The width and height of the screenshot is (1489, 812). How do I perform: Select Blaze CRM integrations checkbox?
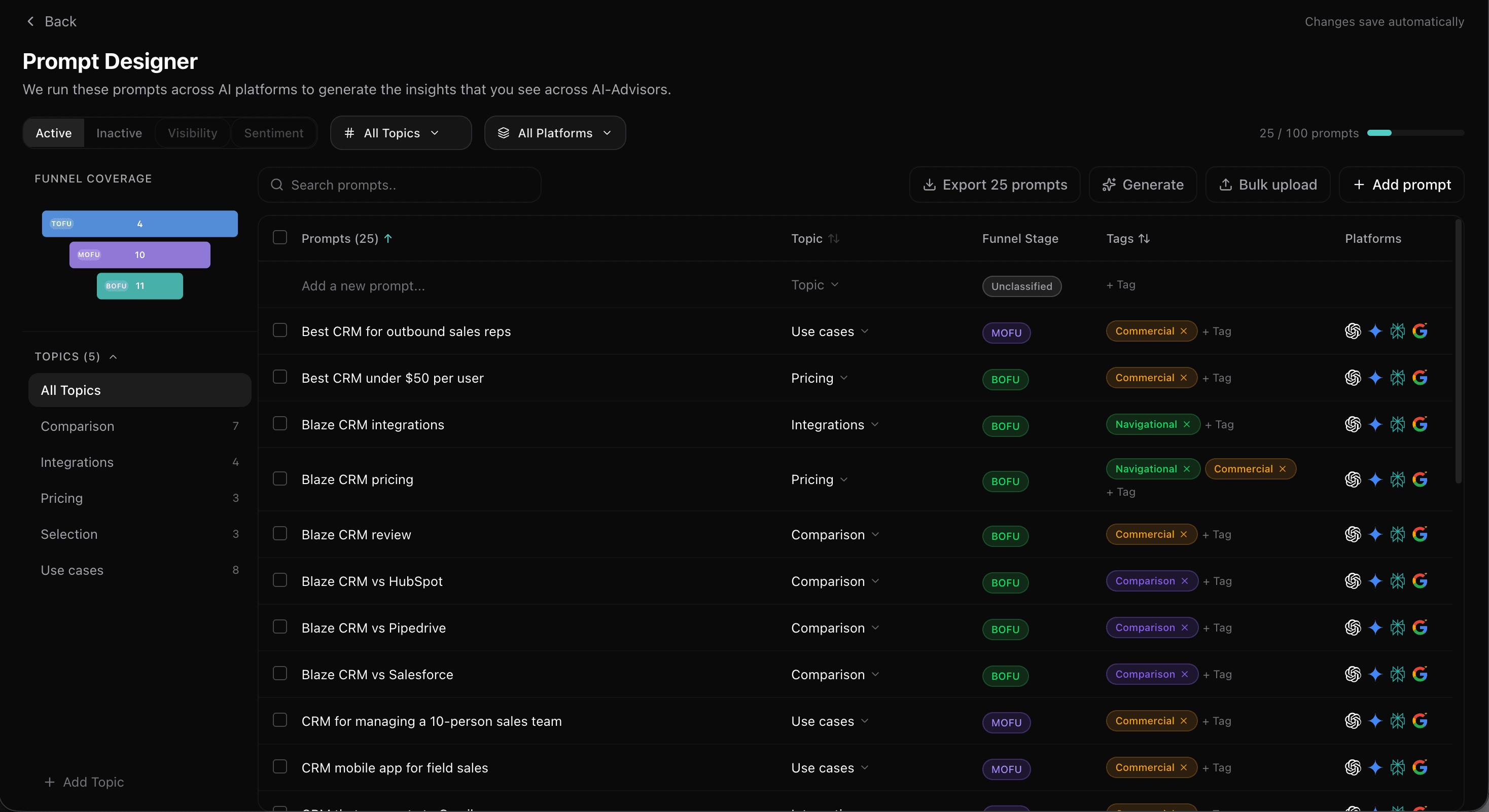pyautogui.click(x=280, y=423)
